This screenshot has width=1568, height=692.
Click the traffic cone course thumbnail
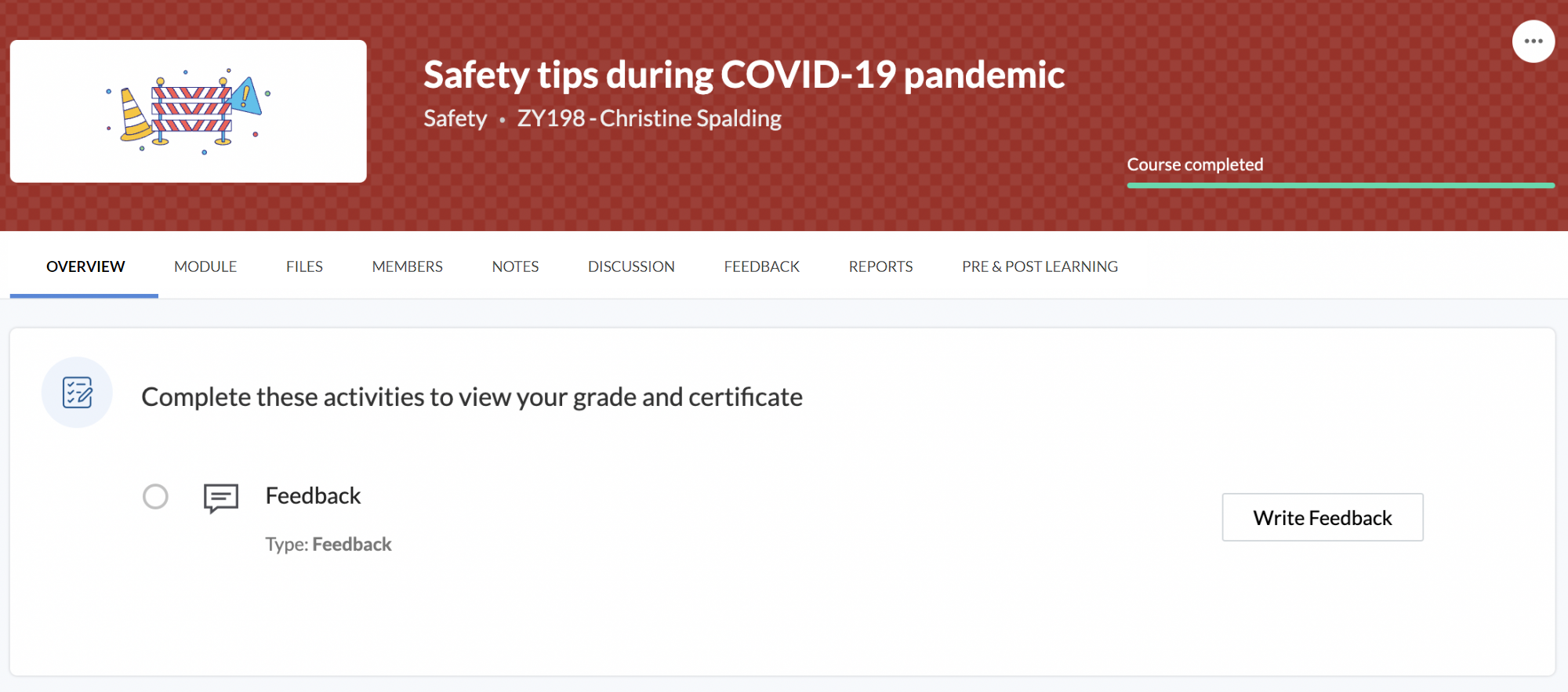188,111
